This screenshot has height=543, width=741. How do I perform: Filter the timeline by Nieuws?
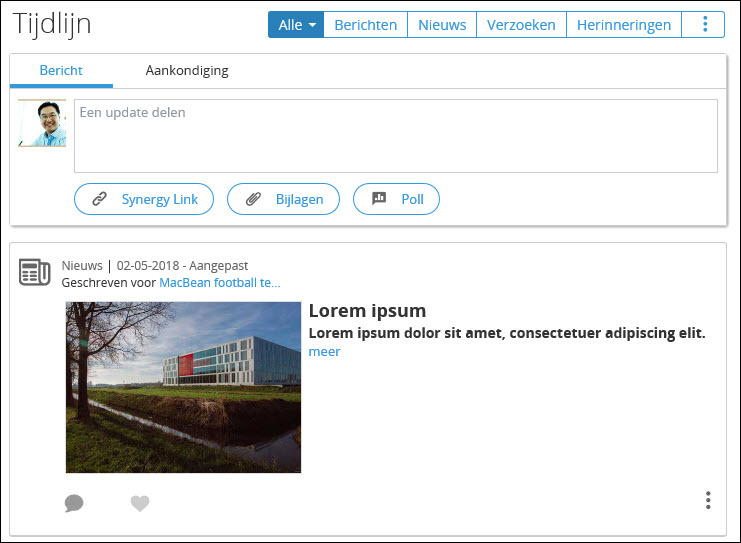[x=442, y=25]
